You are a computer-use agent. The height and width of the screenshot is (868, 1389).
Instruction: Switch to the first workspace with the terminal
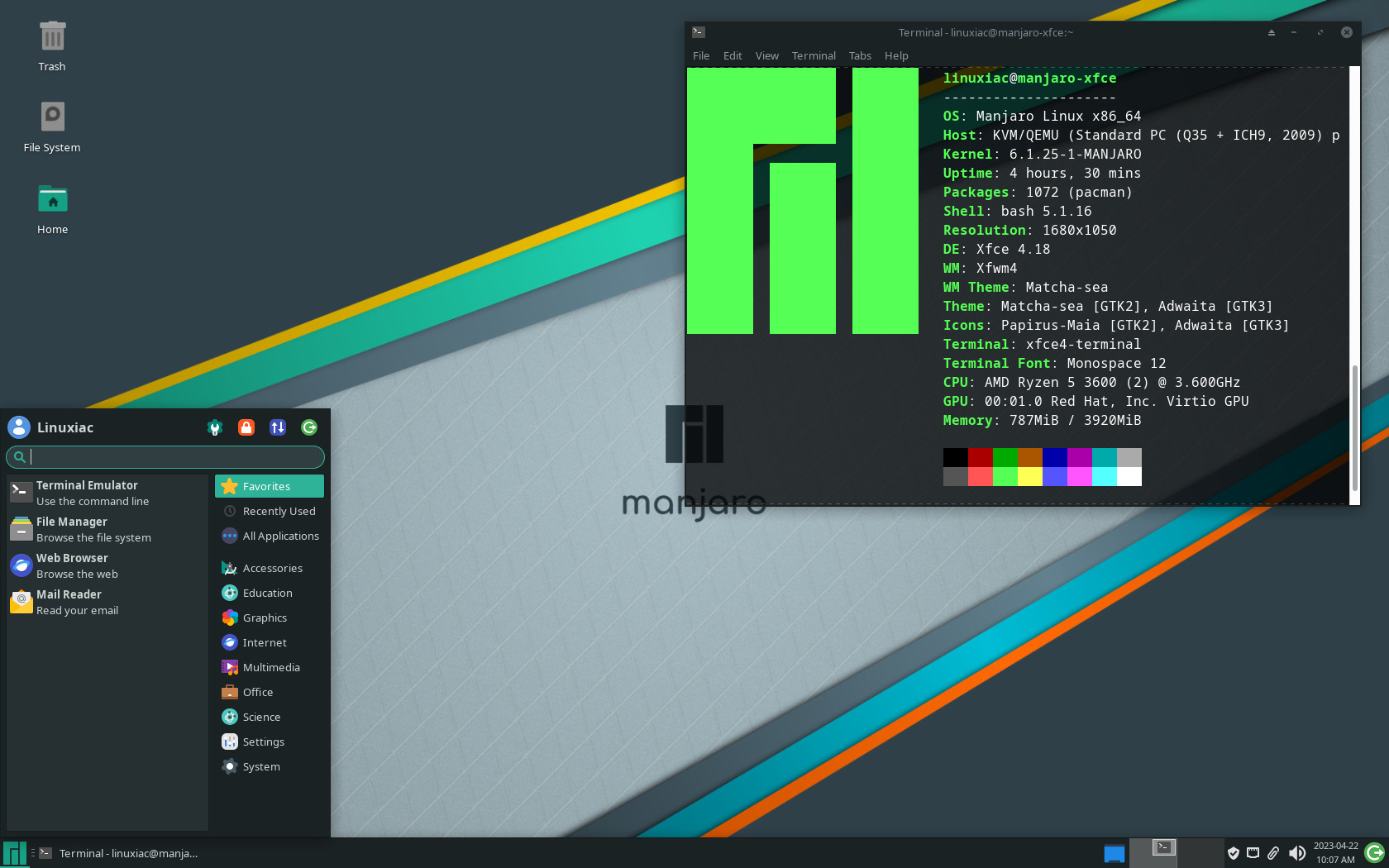coord(1153,853)
